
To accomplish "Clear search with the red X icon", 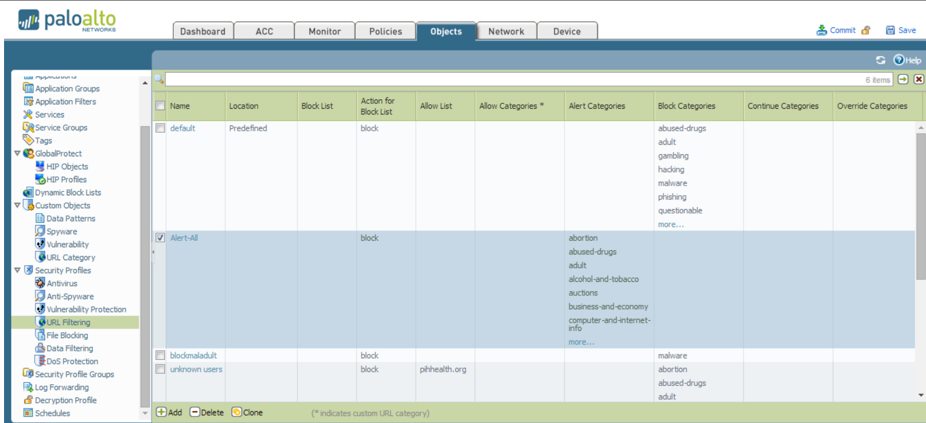I will [x=918, y=79].
